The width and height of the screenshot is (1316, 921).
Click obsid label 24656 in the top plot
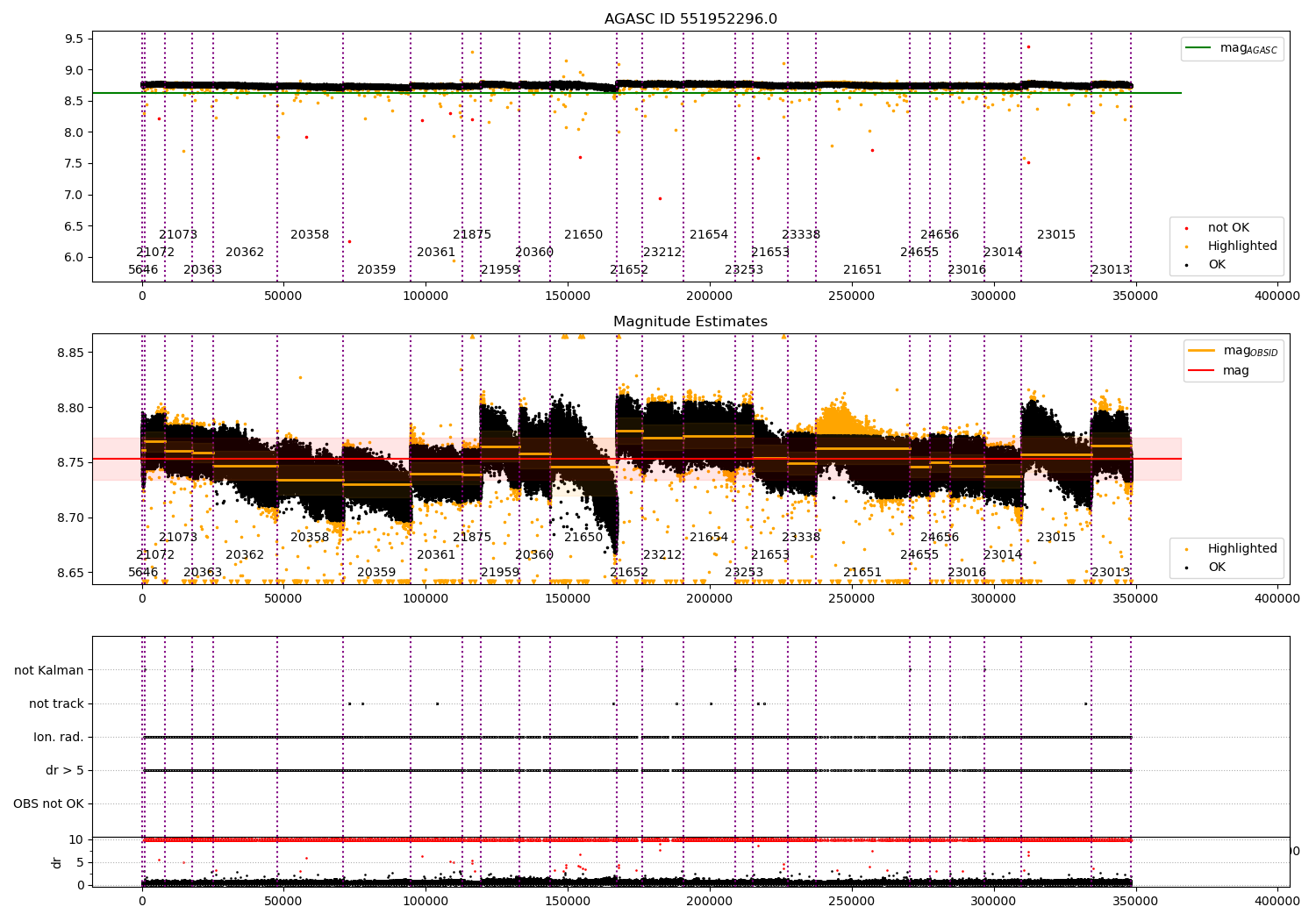pos(940,234)
